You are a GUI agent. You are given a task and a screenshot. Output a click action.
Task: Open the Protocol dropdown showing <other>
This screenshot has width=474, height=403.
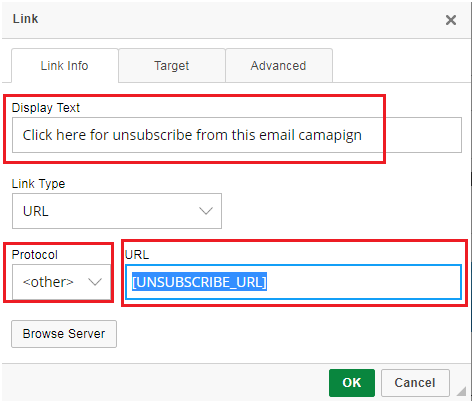[x=61, y=282]
